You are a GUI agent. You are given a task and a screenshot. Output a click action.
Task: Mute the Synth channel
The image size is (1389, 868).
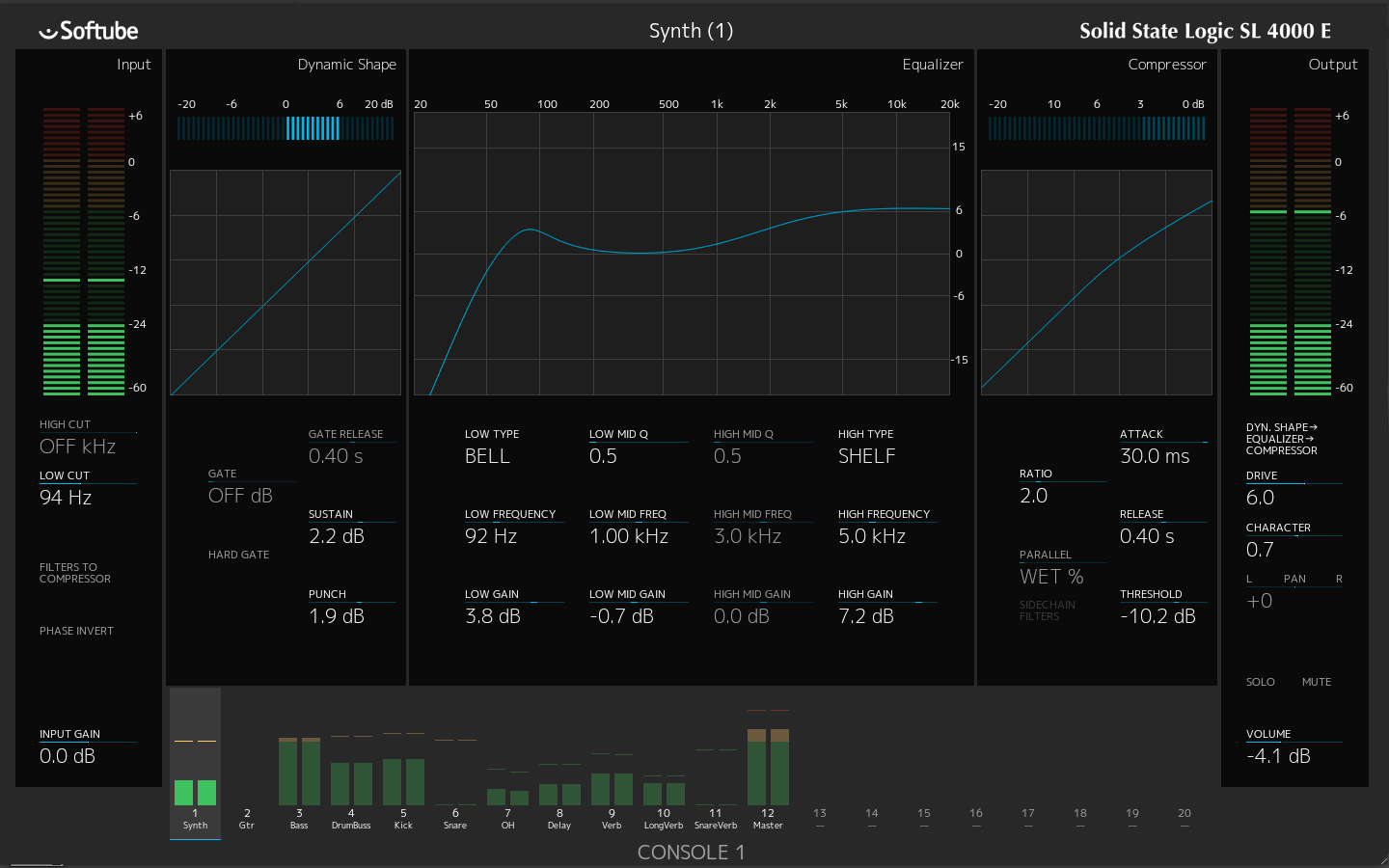(x=1317, y=682)
